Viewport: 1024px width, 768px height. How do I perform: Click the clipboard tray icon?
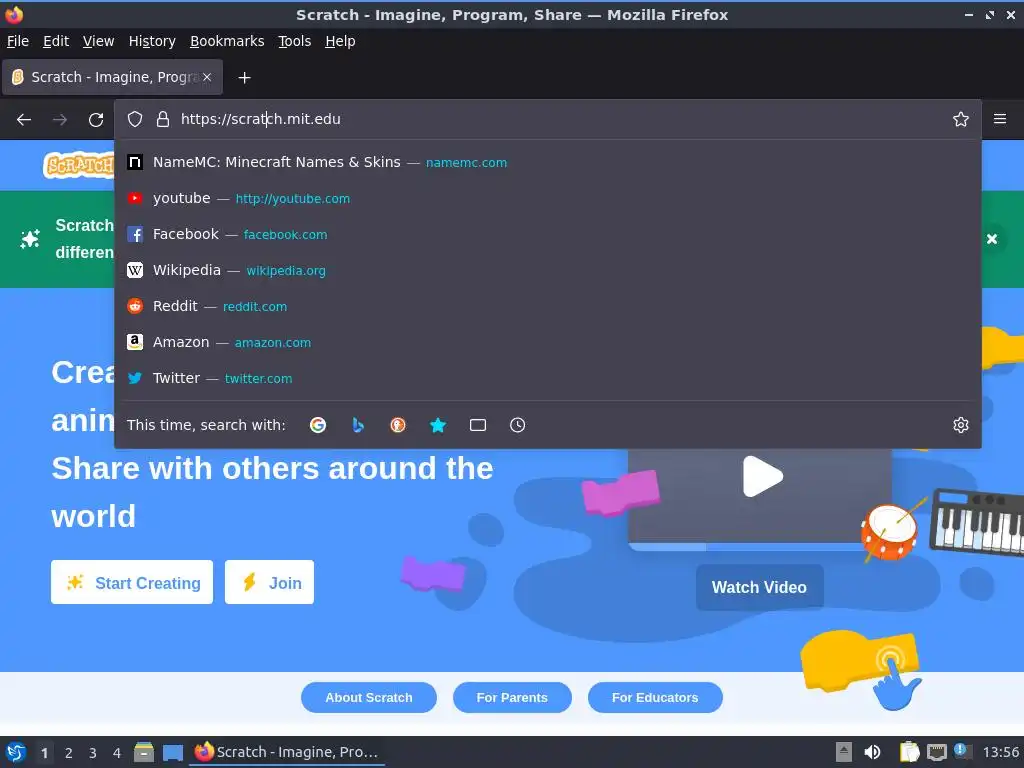point(908,752)
